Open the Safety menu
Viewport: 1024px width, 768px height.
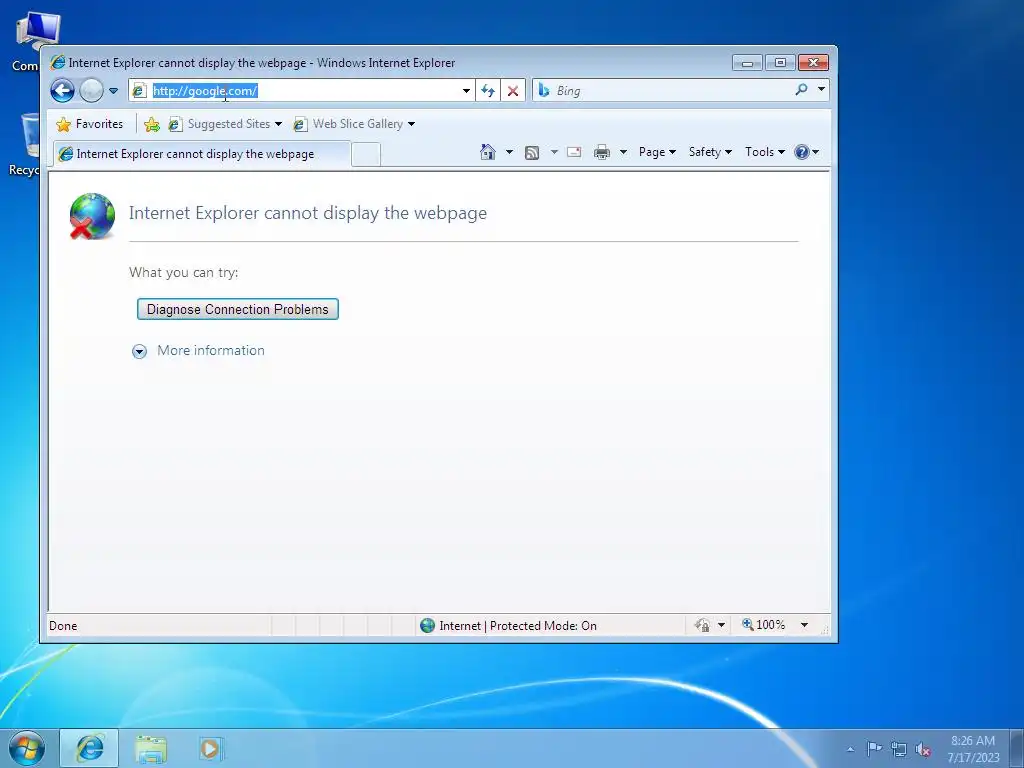[x=710, y=152]
